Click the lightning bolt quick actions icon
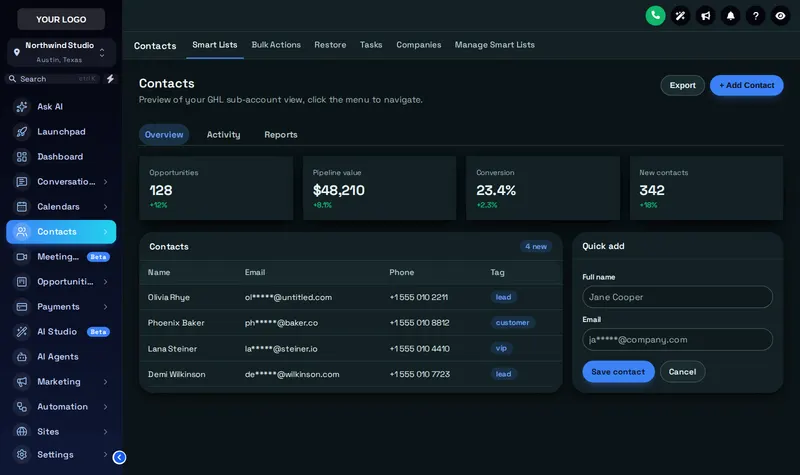 pos(110,79)
